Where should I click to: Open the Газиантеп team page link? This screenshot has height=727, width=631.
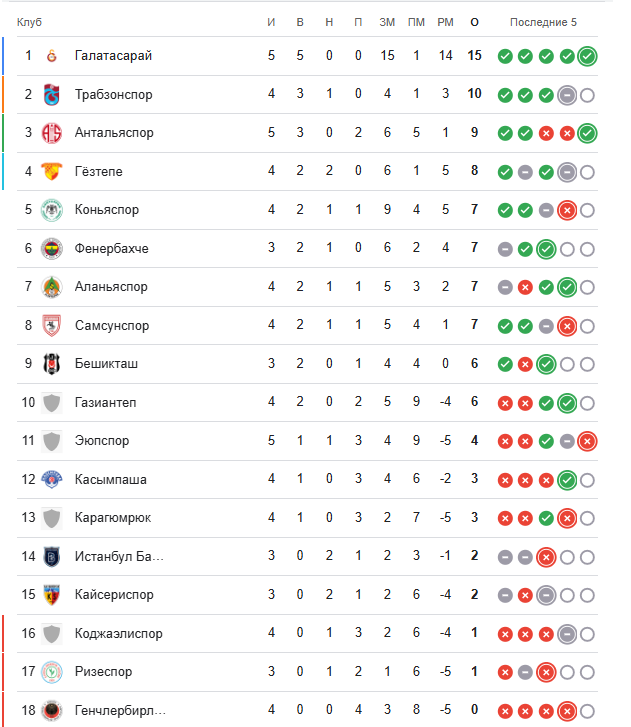105,402
